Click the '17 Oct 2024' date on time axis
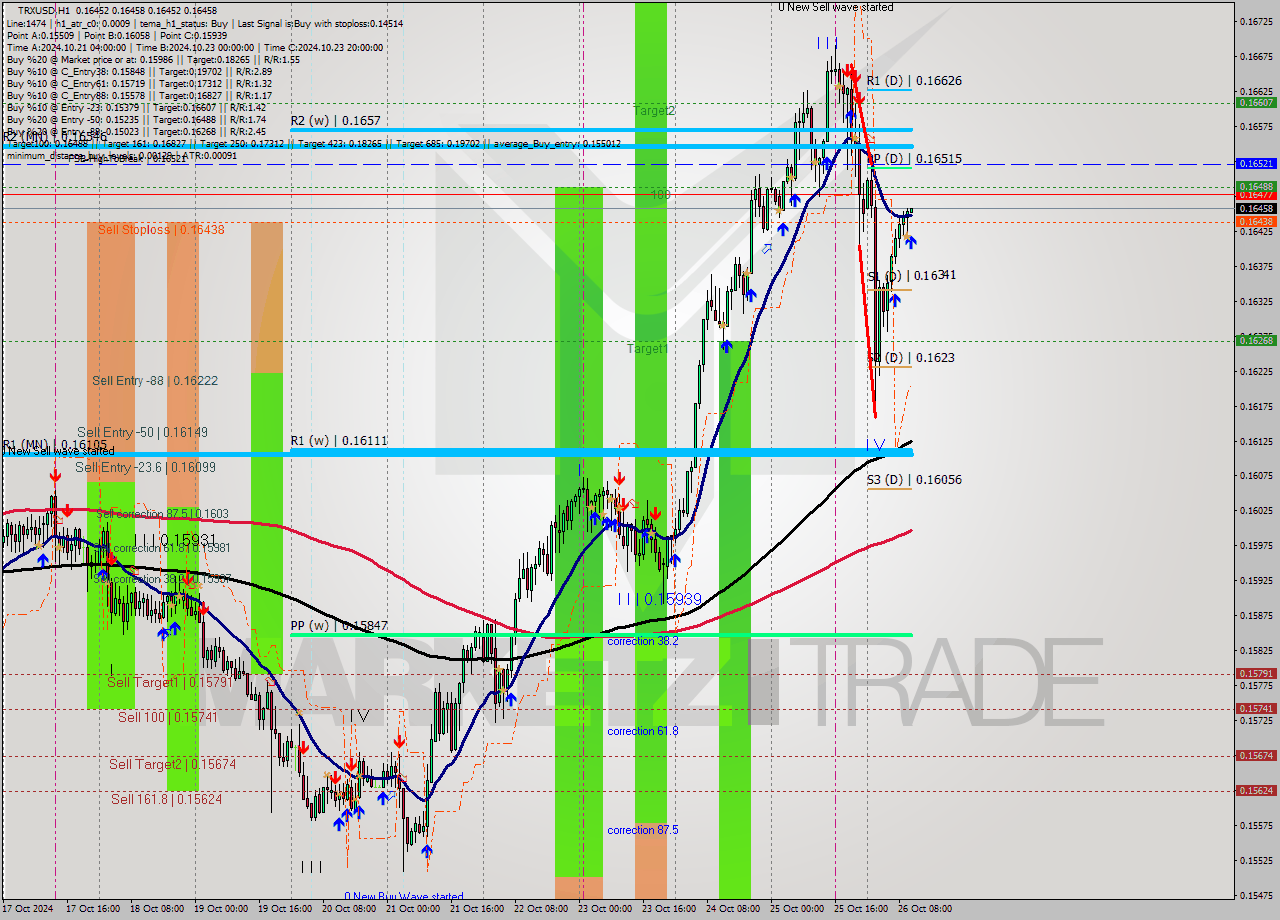 [27, 909]
